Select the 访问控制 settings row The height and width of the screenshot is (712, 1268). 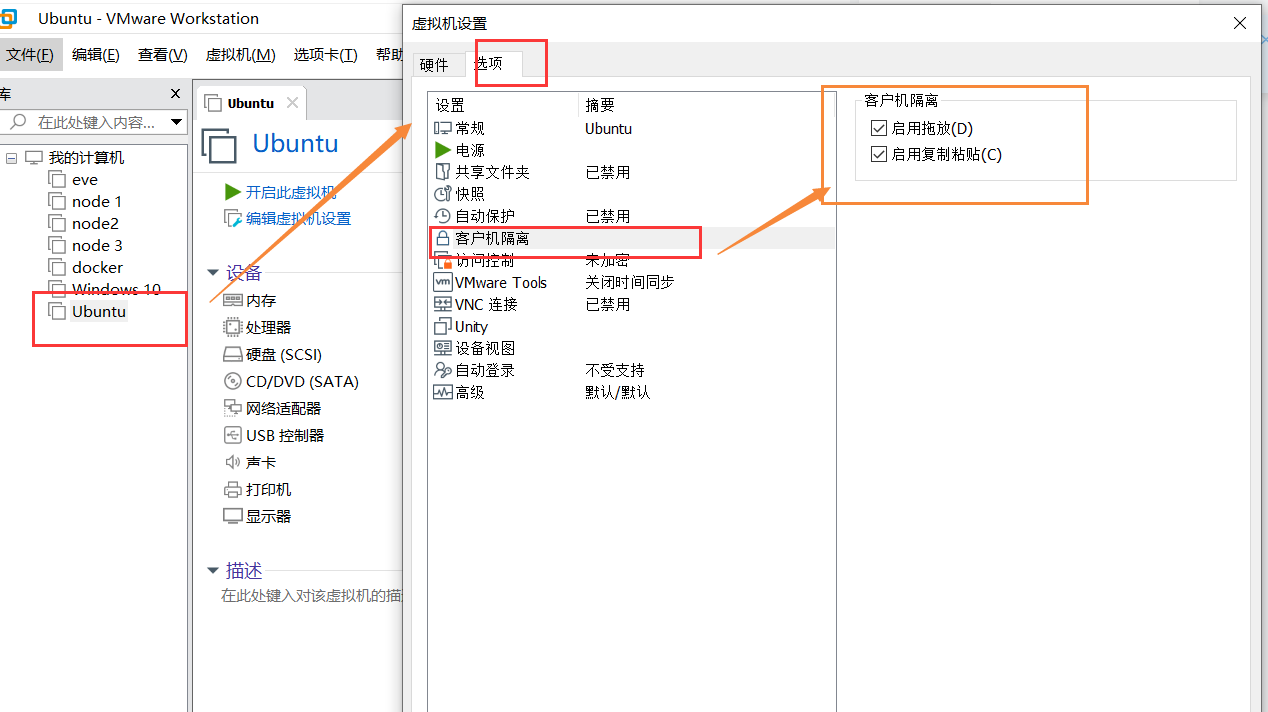pos(631,260)
